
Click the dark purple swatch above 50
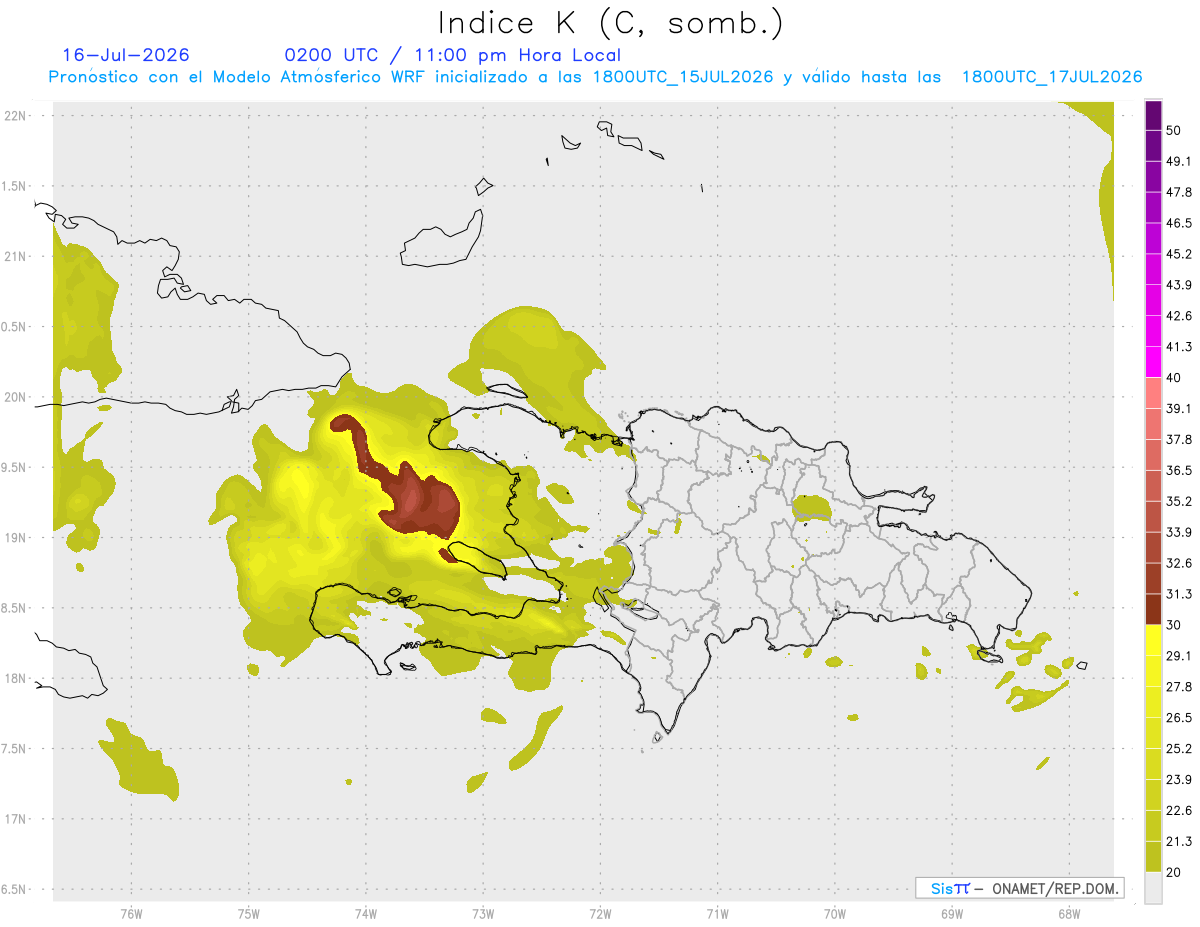point(1153,115)
